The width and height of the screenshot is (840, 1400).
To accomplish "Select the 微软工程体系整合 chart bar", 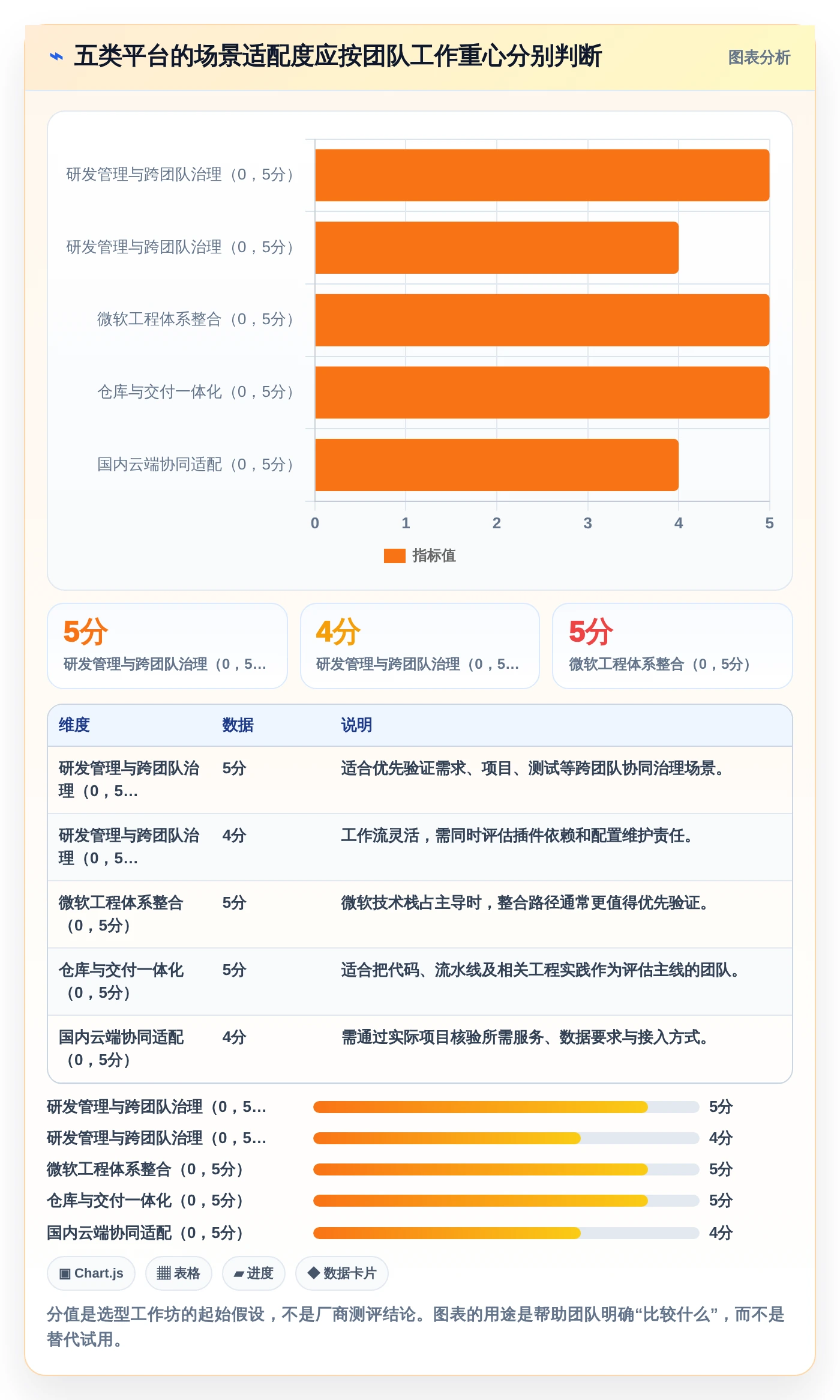I will 542,320.
